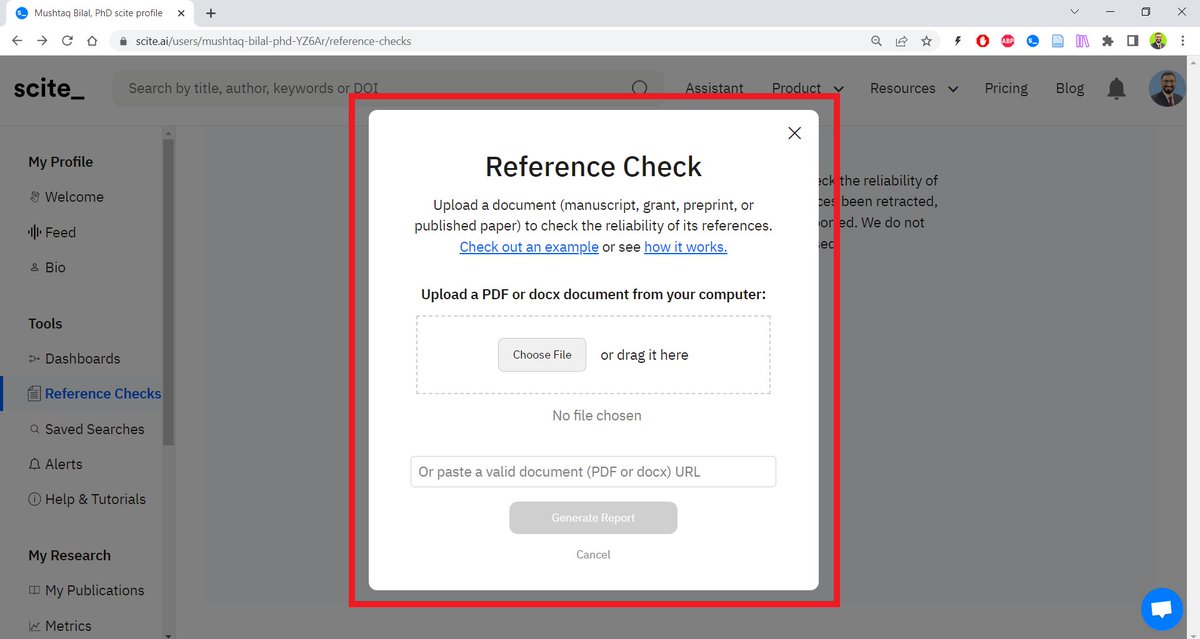
Task: Open the browser tab list chevron
Action: (x=1075, y=13)
